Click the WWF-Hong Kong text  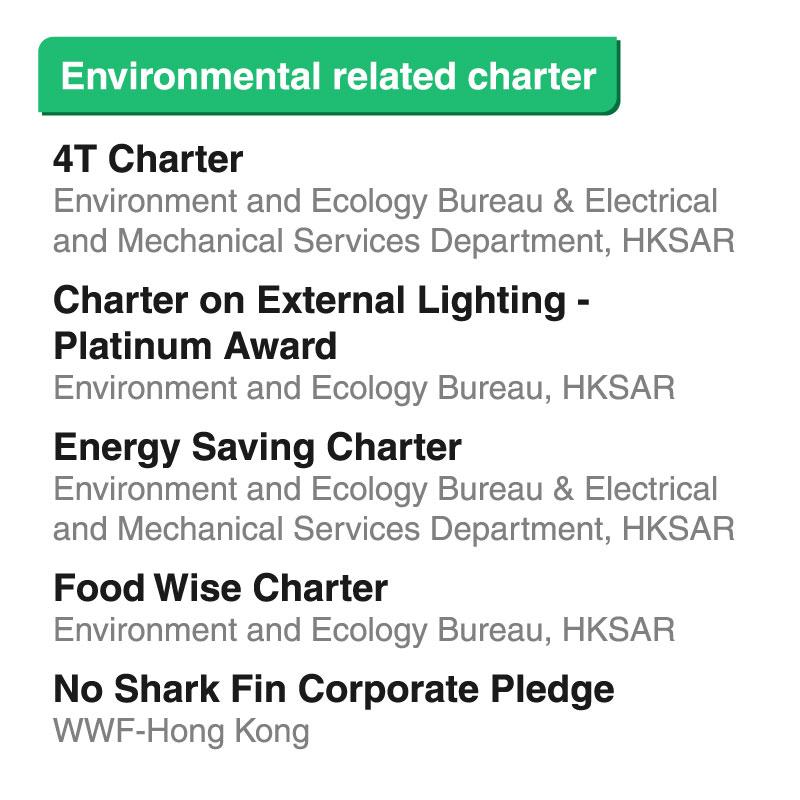pyautogui.click(x=181, y=732)
